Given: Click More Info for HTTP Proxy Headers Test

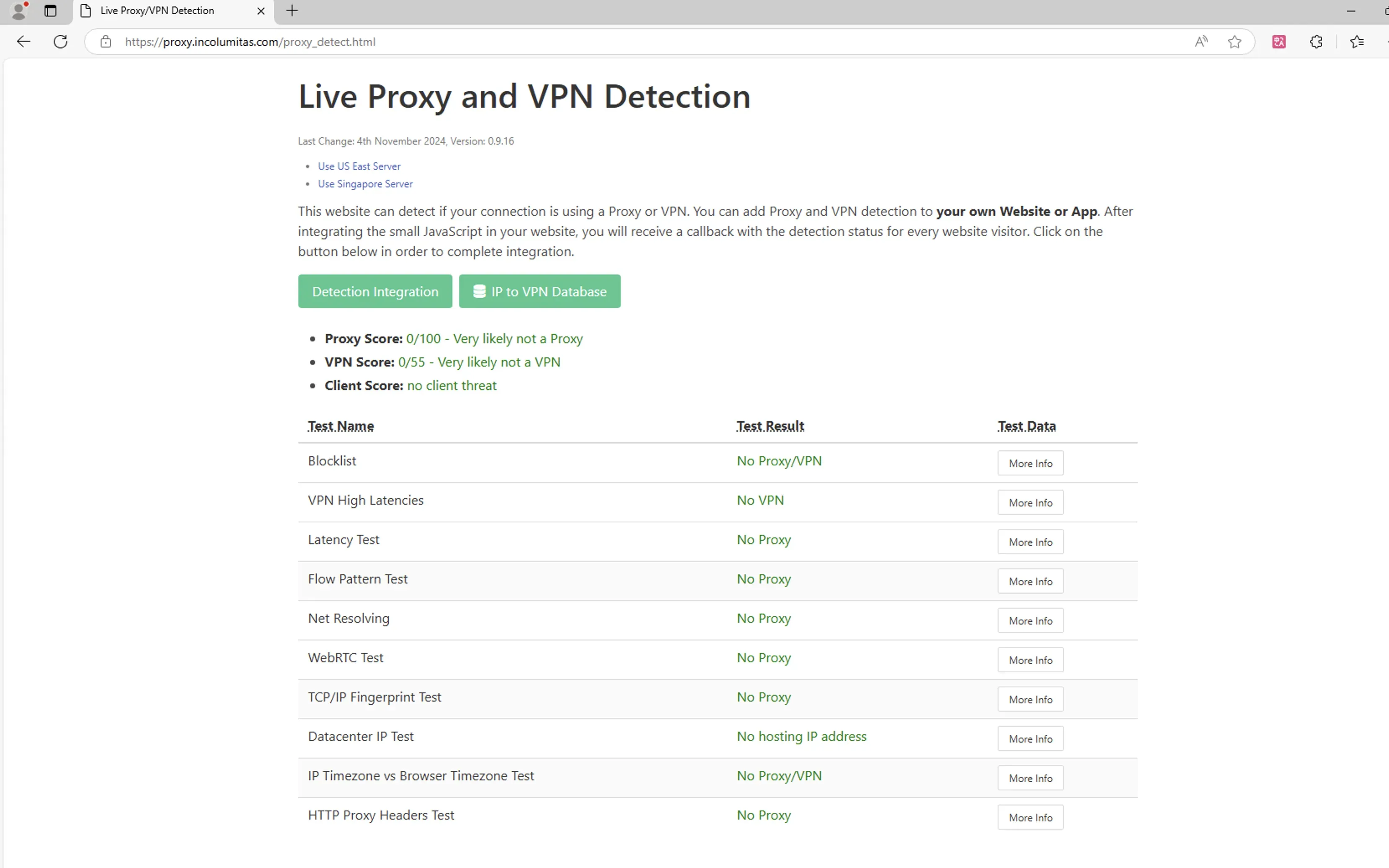Looking at the screenshot, I should pyautogui.click(x=1030, y=817).
